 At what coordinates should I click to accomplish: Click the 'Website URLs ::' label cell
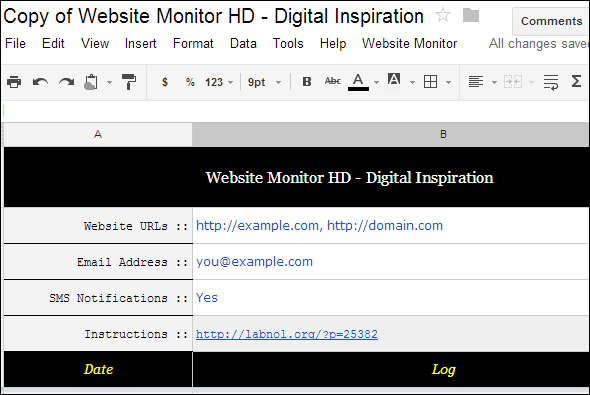pos(98,225)
